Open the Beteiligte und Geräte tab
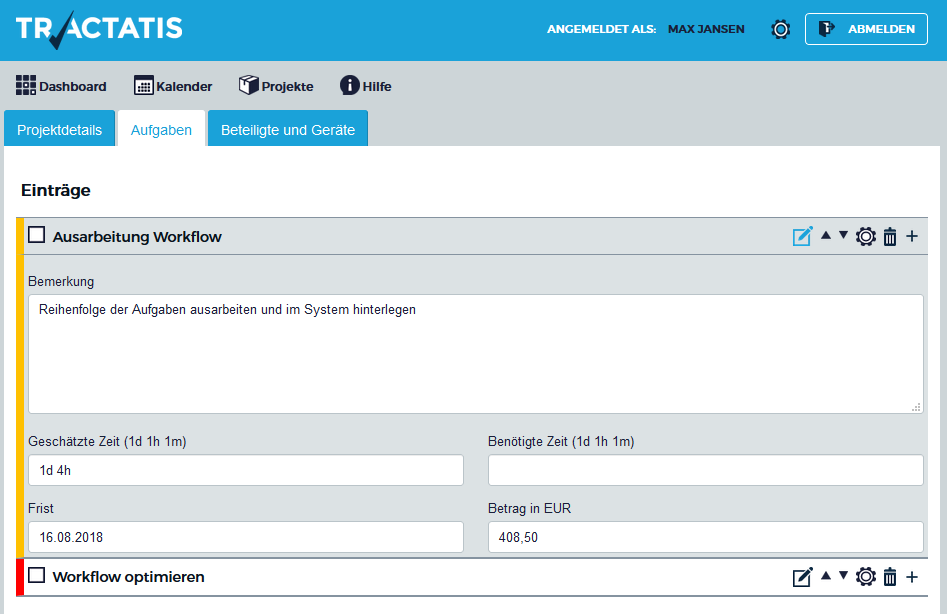947x614 pixels. [288, 128]
